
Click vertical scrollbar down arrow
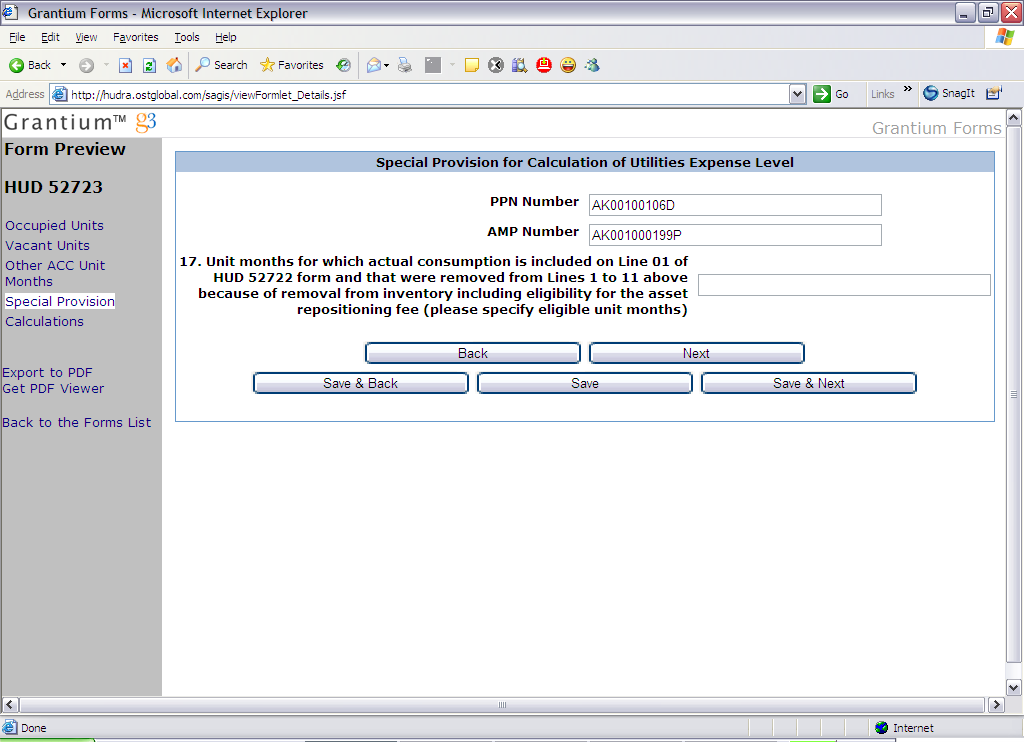pyautogui.click(x=1014, y=687)
